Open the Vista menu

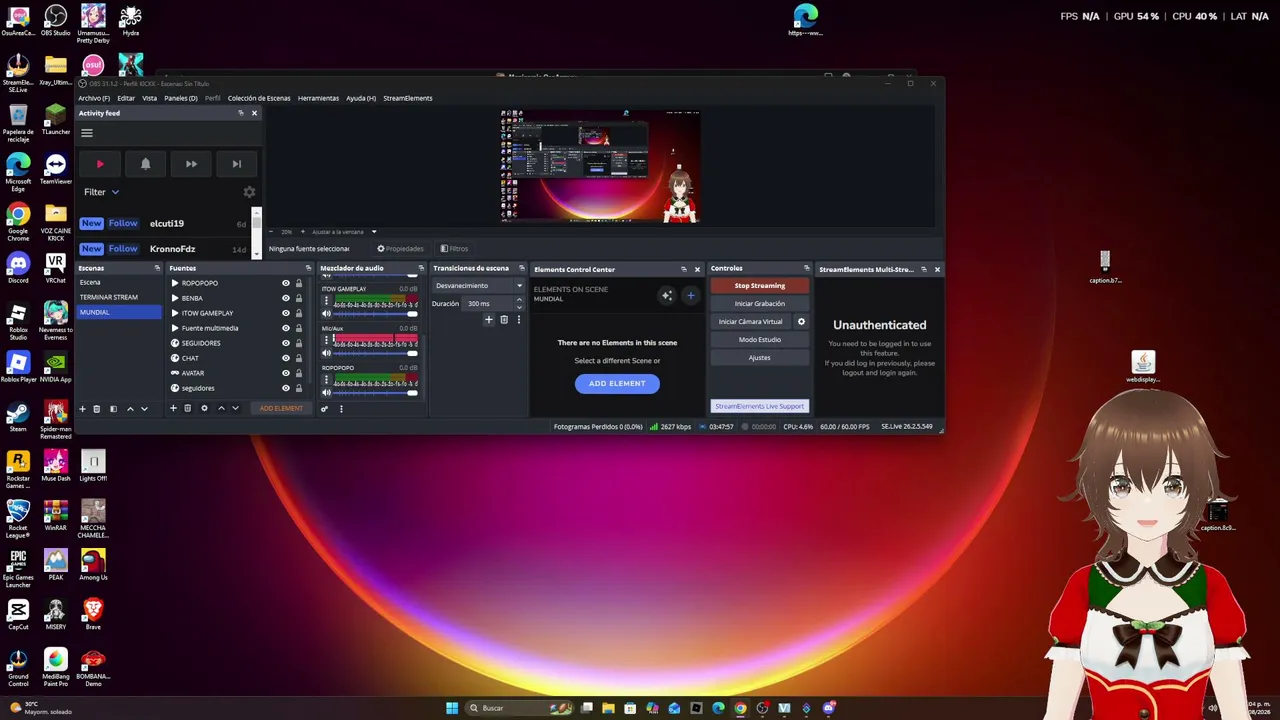150,98
